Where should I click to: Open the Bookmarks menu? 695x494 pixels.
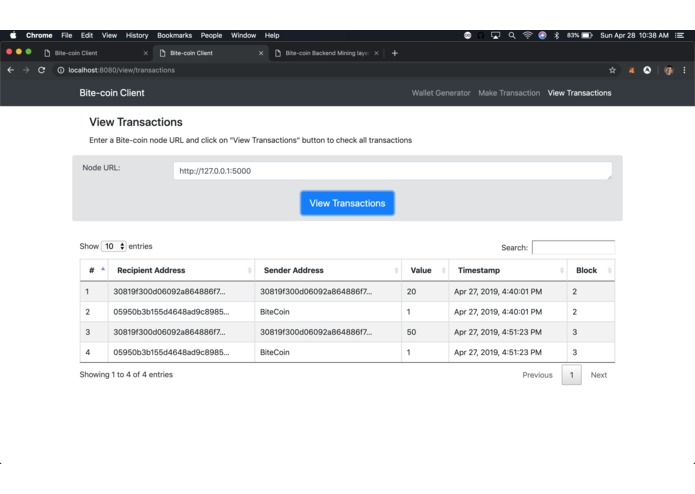point(175,35)
